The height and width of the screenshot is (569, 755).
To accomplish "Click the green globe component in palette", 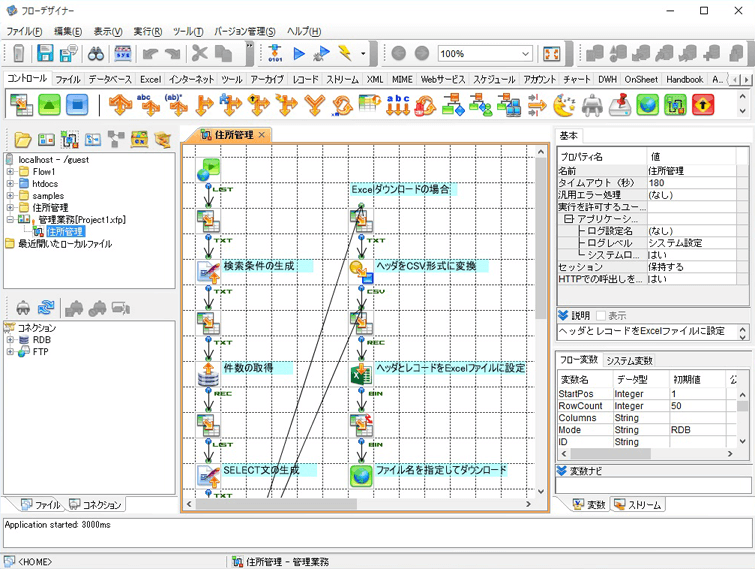I will click(x=648, y=103).
